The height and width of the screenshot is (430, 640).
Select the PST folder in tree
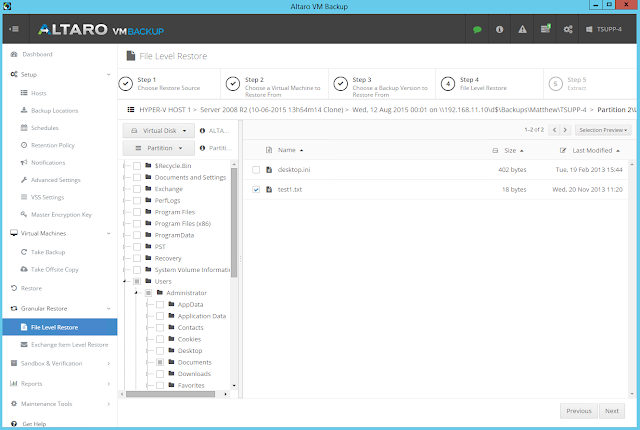point(160,246)
